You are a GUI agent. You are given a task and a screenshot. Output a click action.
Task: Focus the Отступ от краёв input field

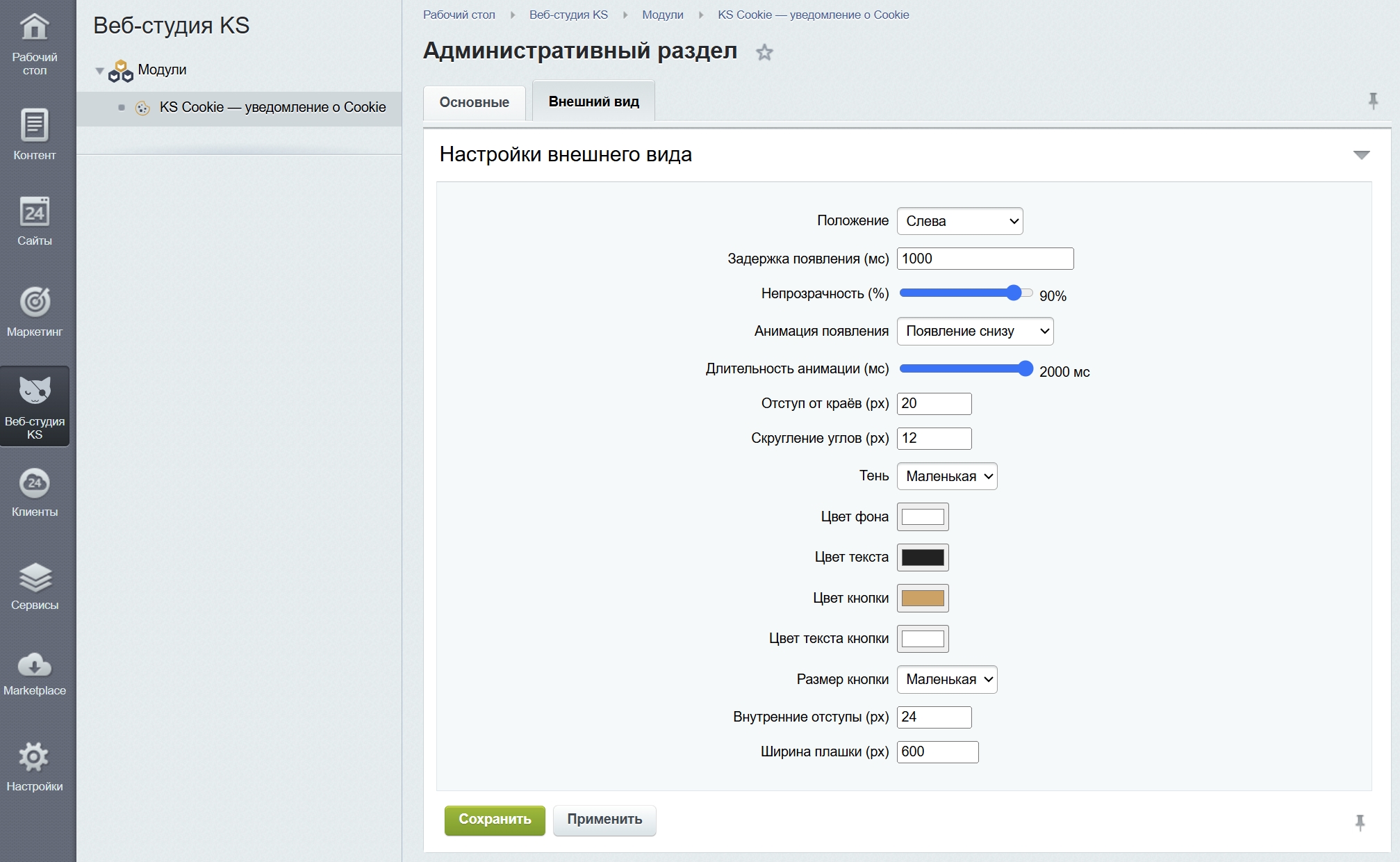click(934, 403)
